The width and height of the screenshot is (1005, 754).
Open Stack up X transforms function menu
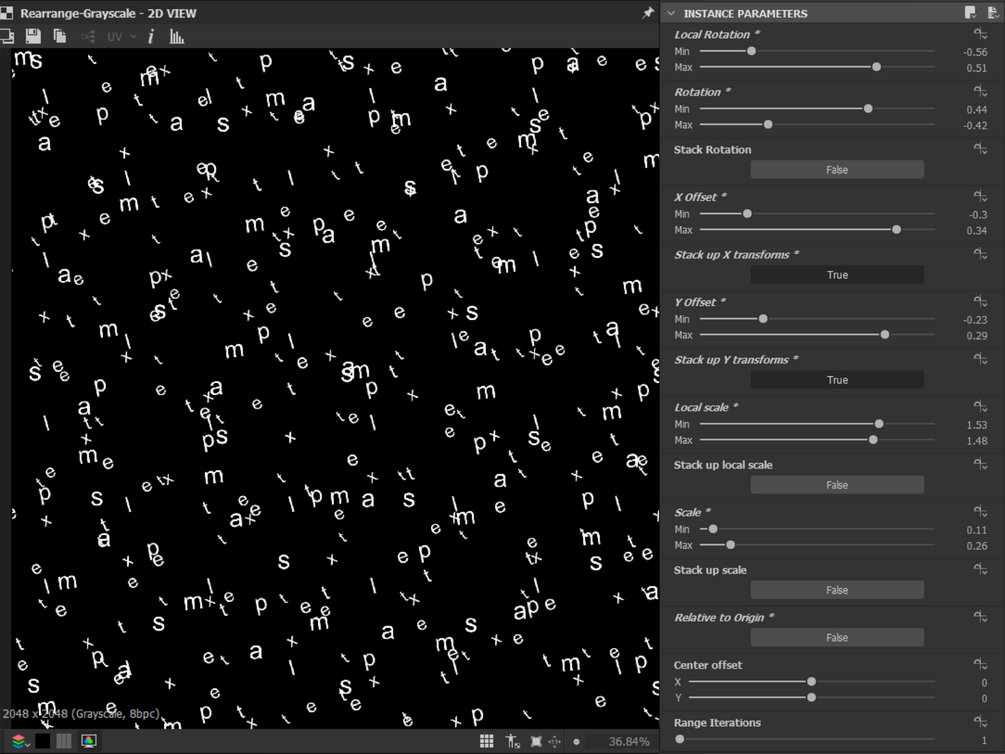tap(980, 255)
